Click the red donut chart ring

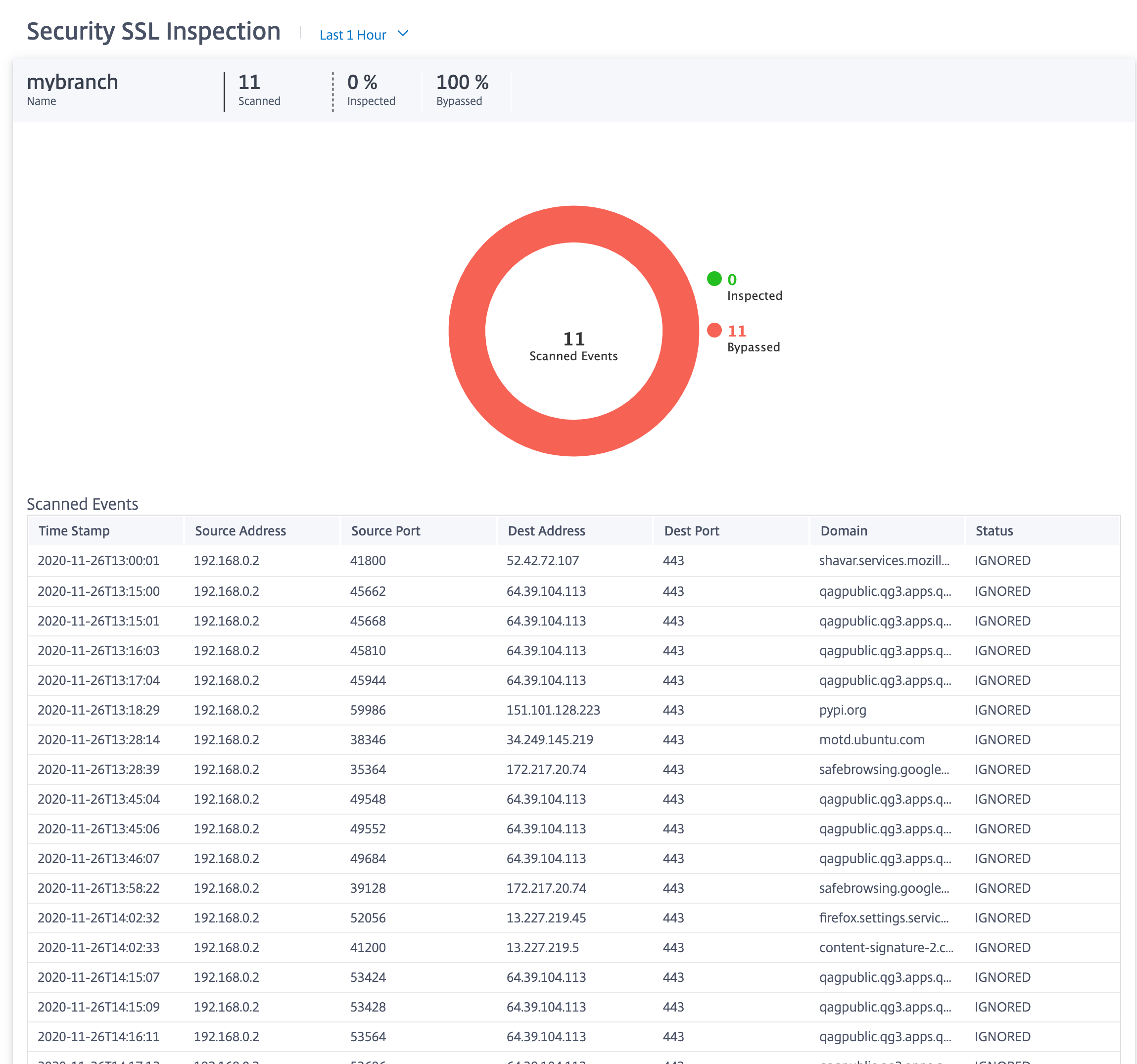573,224
